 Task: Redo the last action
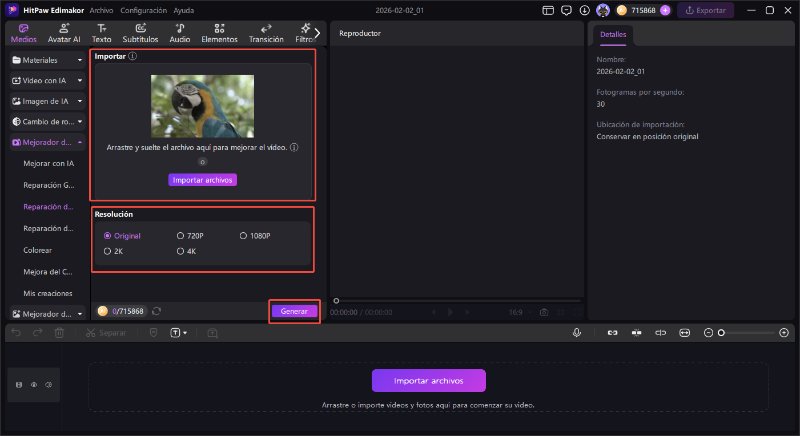pyautogui.click(x=37, y=333)
